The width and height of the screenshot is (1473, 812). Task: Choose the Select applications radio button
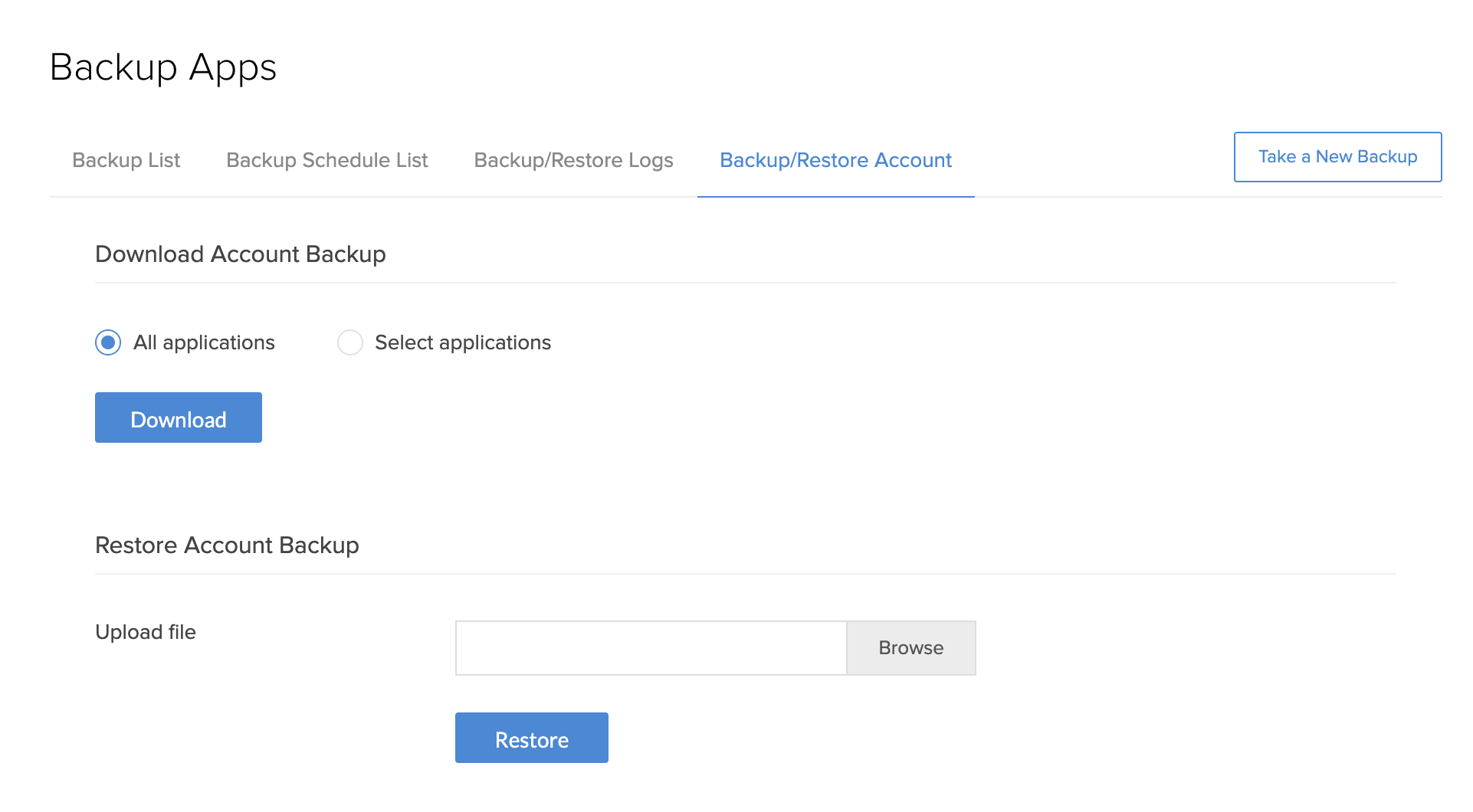[350, 342]
